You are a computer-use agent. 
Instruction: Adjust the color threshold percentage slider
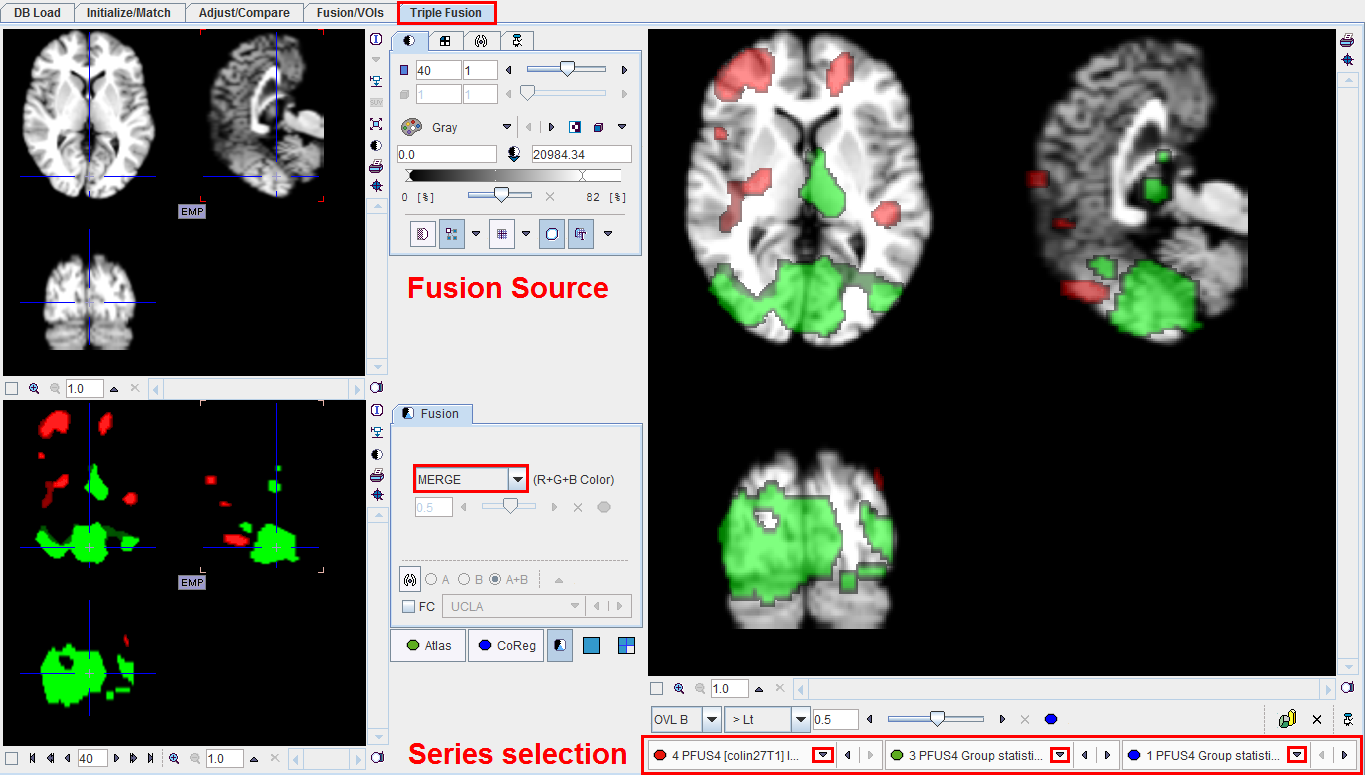tap(500, 195)
